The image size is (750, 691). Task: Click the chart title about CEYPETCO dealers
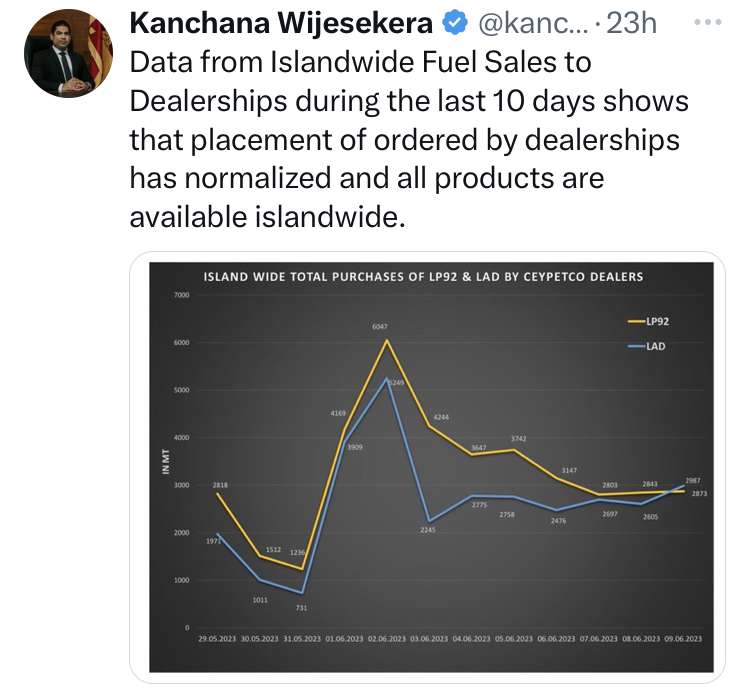click(423, 277)
